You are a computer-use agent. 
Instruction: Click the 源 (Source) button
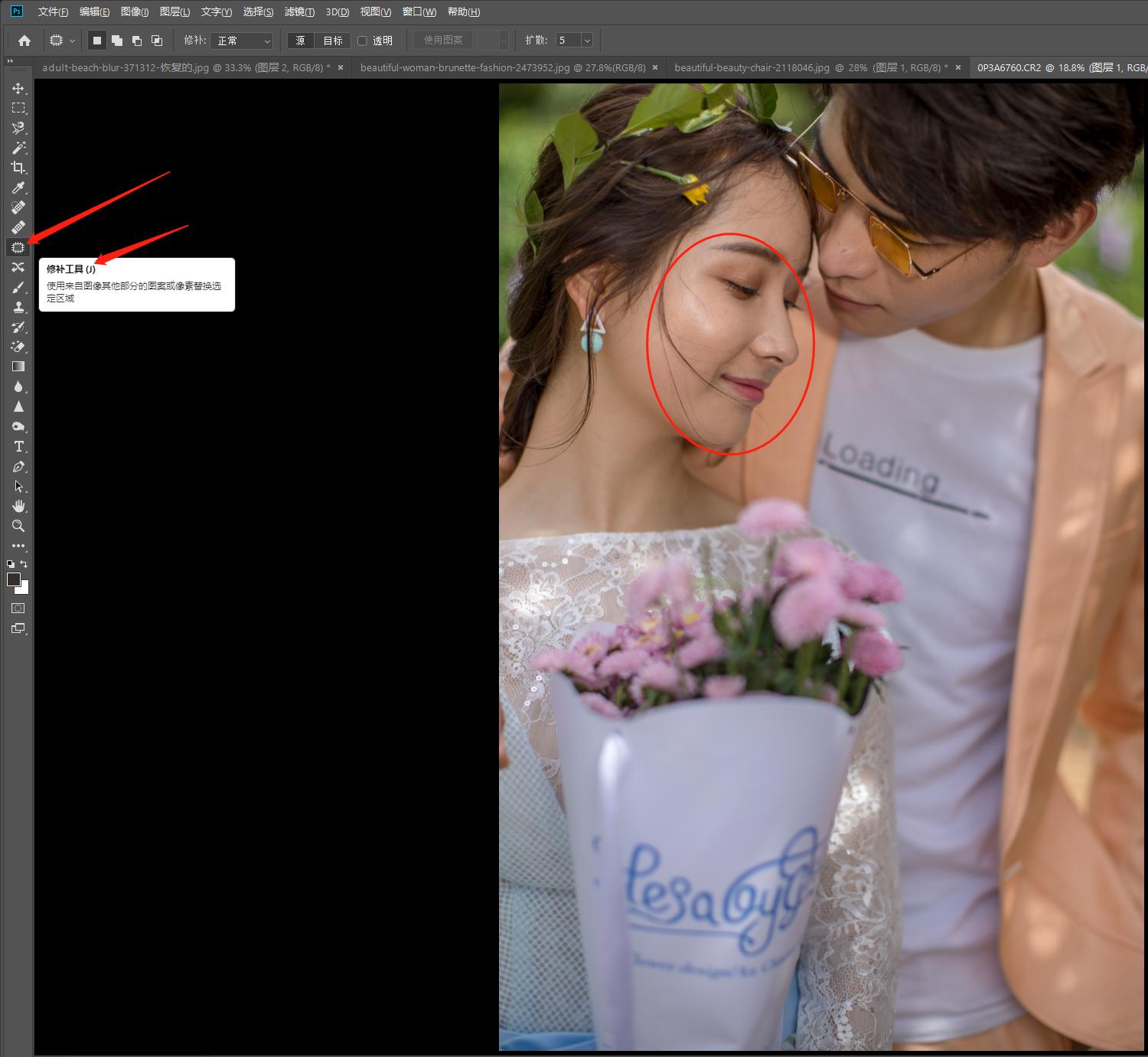[x=300, y=41]
